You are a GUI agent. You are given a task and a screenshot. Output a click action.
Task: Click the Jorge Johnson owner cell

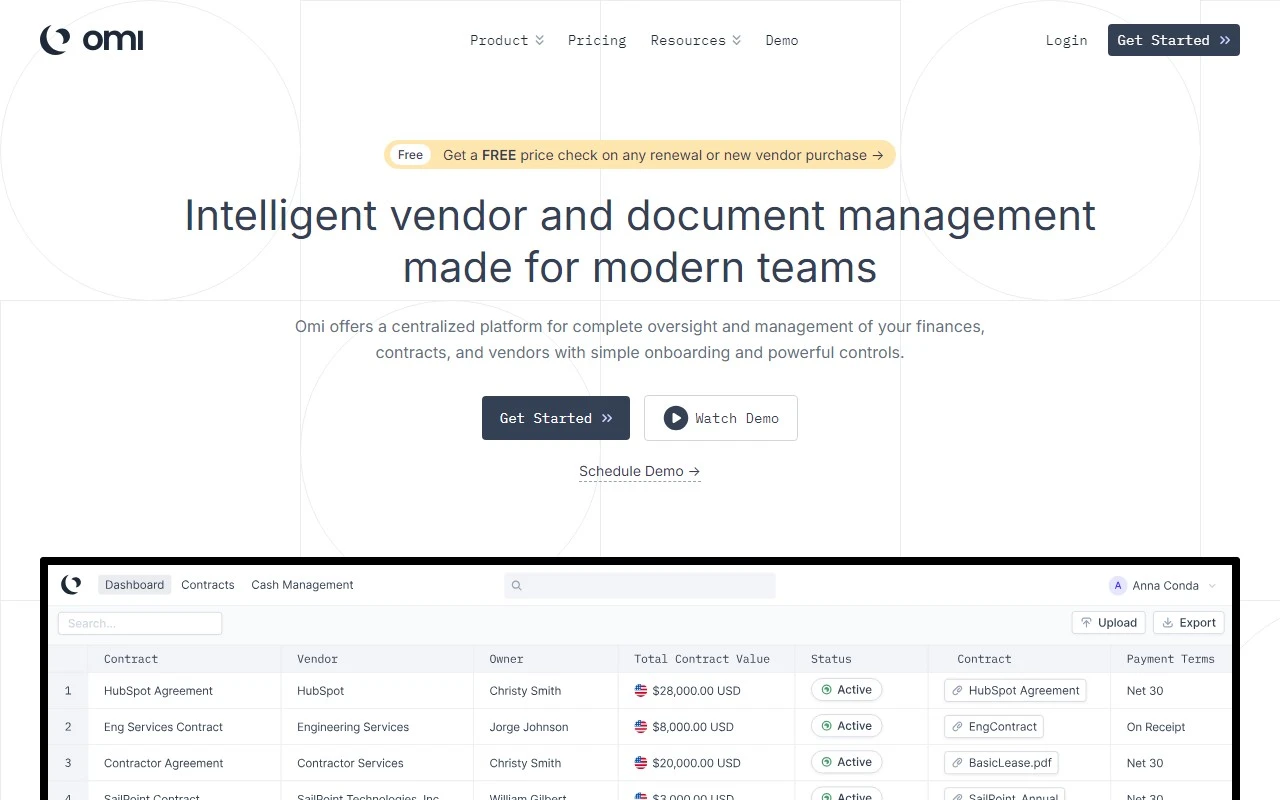pyautogui.click(x=529, y=727)
